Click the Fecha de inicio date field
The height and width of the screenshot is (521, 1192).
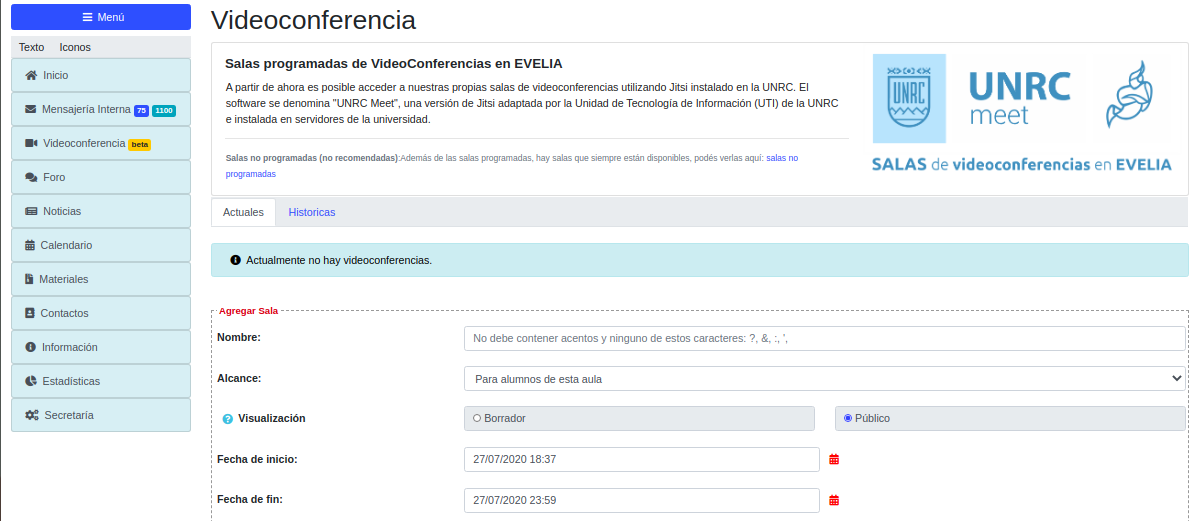(x=642, y=459)
